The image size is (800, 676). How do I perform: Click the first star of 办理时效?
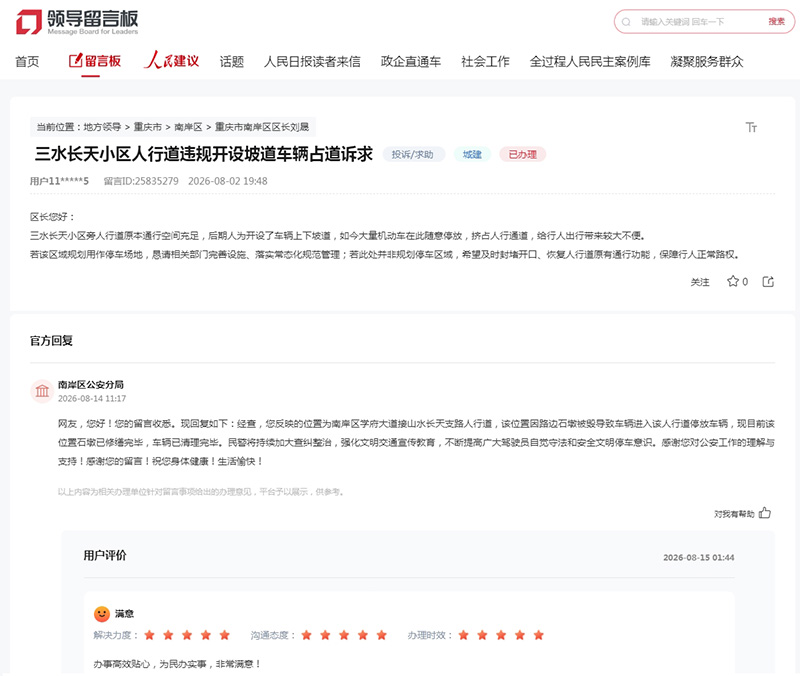click(x=464, y=635)
